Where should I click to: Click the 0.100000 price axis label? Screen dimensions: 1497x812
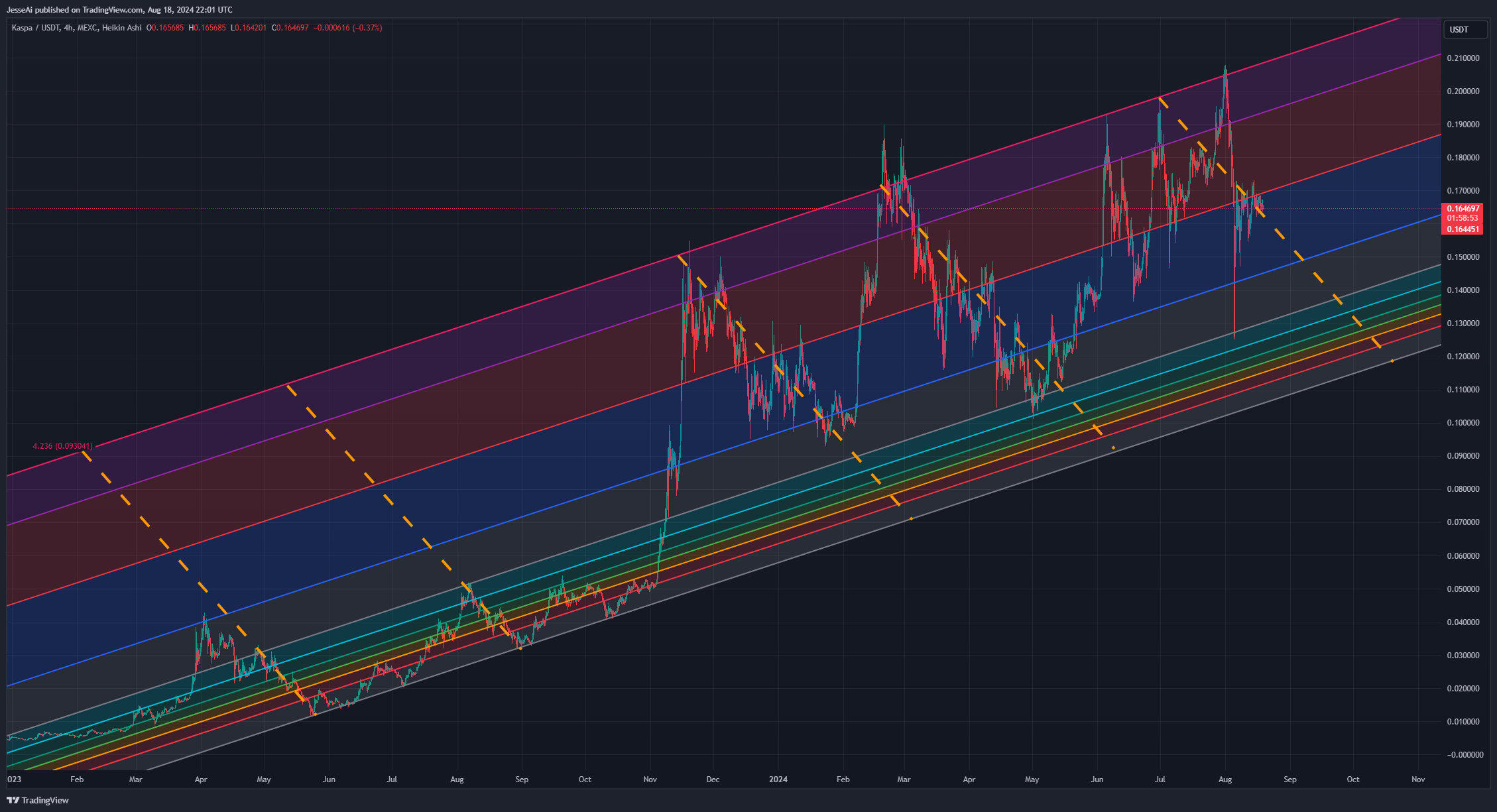click(1463, 423)
